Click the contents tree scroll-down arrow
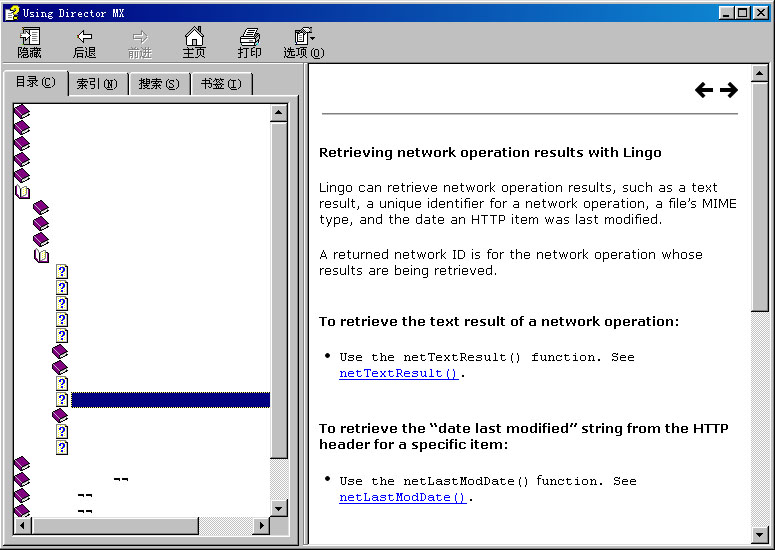The height and width of the screenshot is (550, 775). [x=279, y=508]
